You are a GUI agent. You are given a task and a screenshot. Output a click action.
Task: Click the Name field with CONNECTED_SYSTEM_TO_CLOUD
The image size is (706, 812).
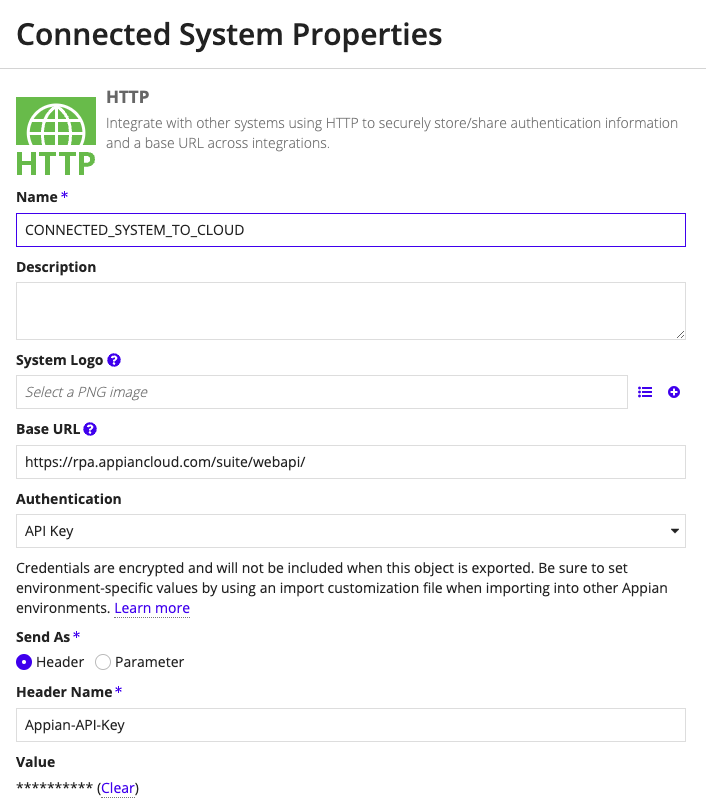350,230
